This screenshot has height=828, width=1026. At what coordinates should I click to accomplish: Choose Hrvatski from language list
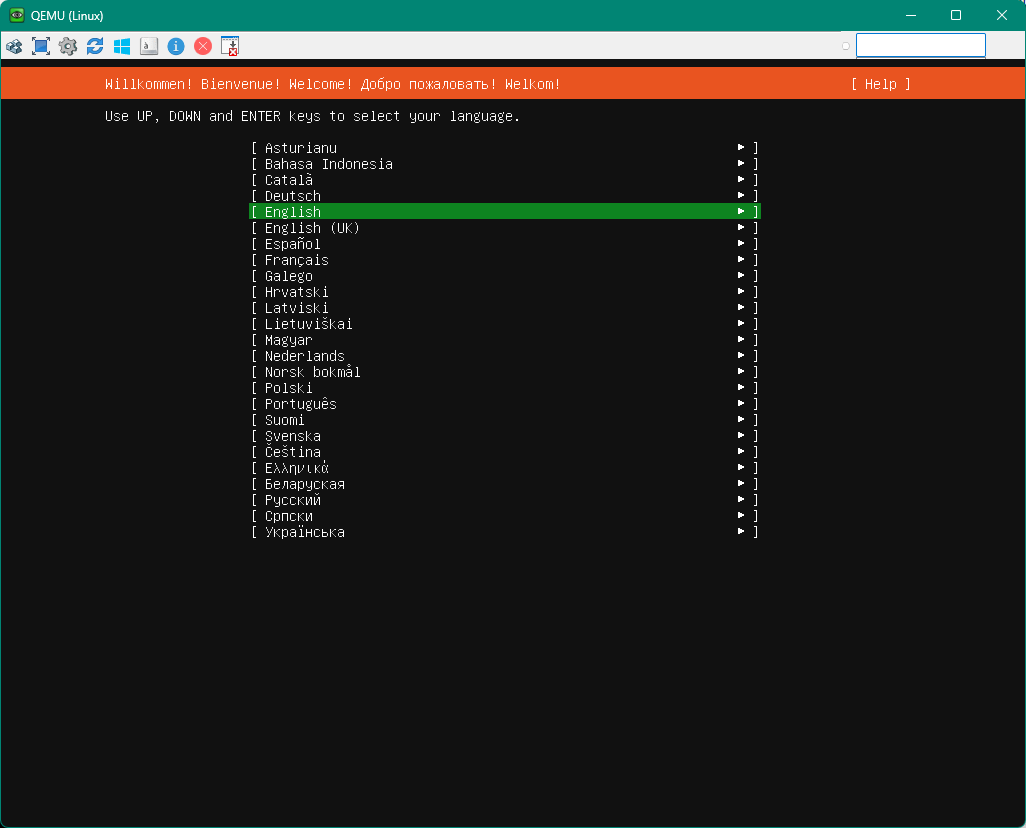504,292
